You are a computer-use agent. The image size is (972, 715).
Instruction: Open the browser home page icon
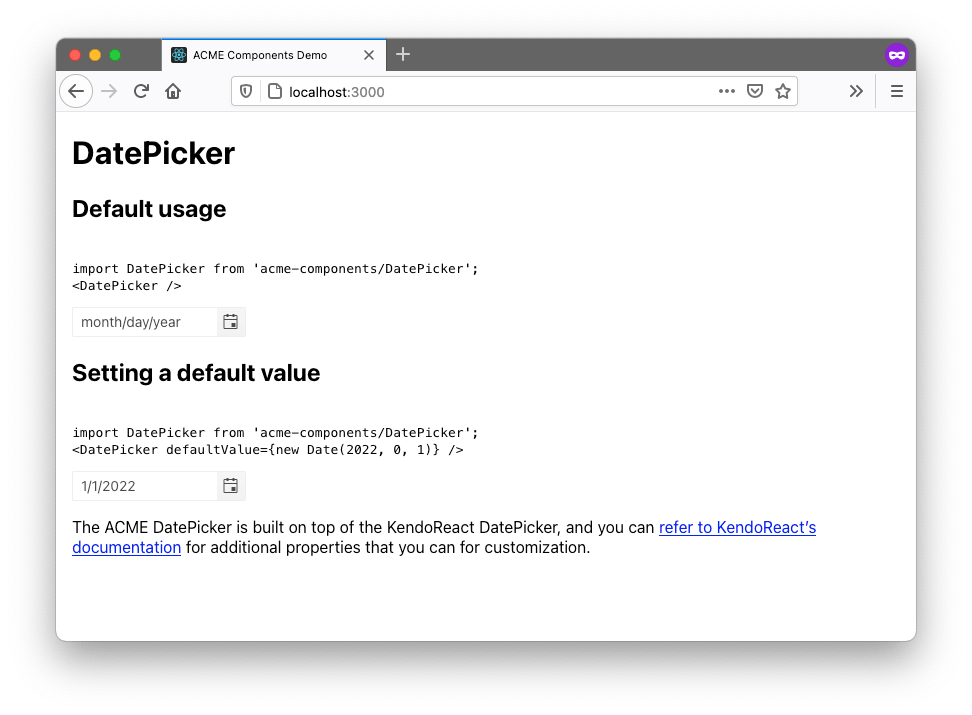pos(173,91)
